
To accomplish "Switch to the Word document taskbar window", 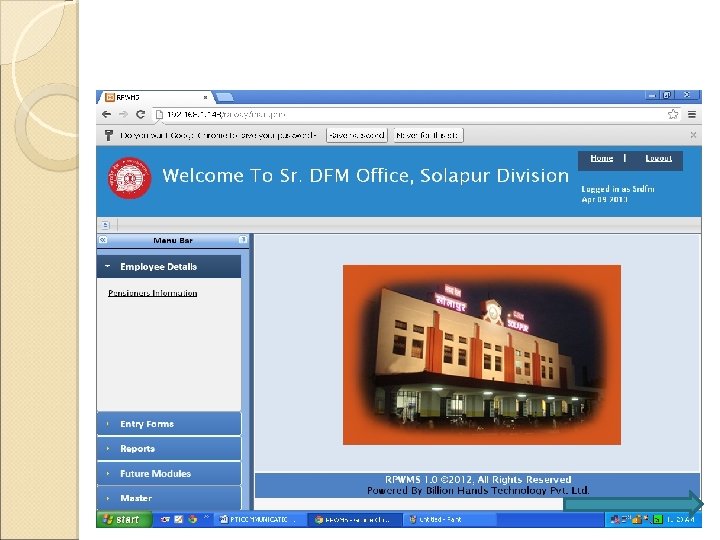I will coord(261,519).
